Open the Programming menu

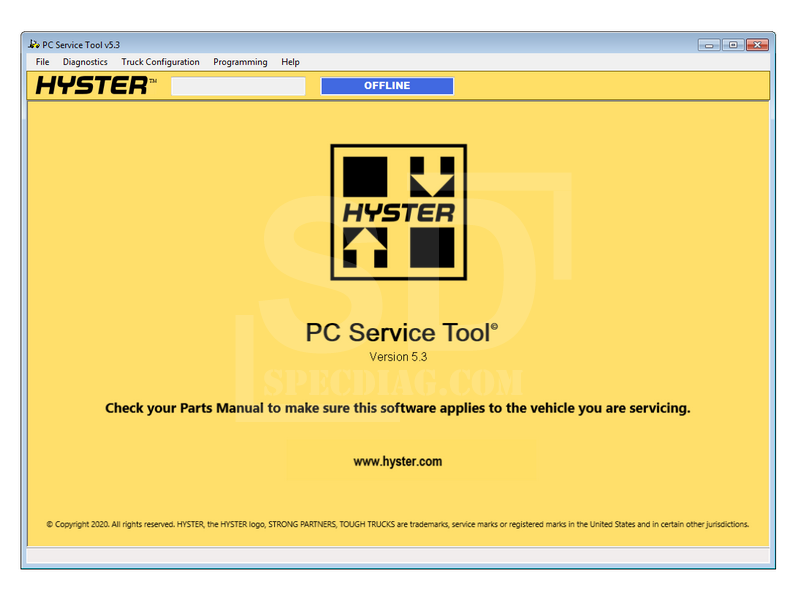click(x=240, y=62)
